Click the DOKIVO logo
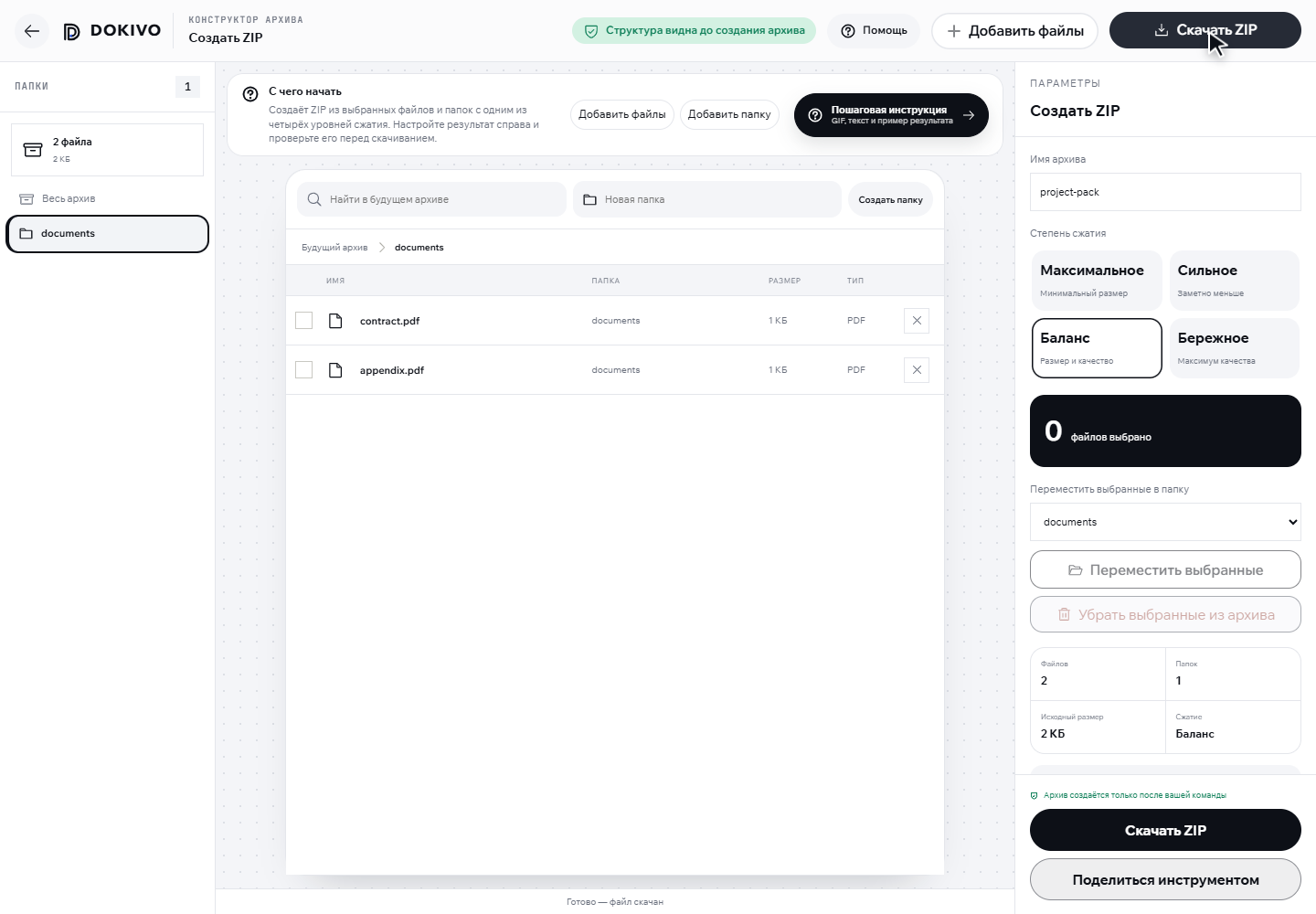Viewport: 1316px width, 914px height. point(111,31)
